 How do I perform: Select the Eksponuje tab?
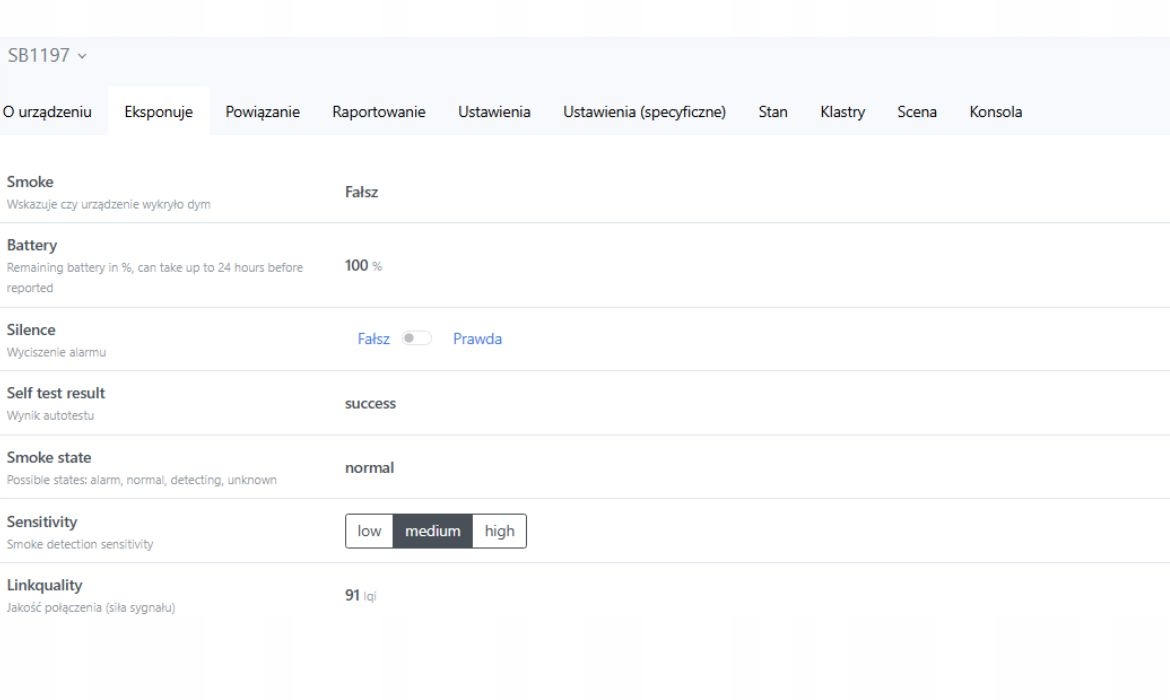click(x=158, y=112)
